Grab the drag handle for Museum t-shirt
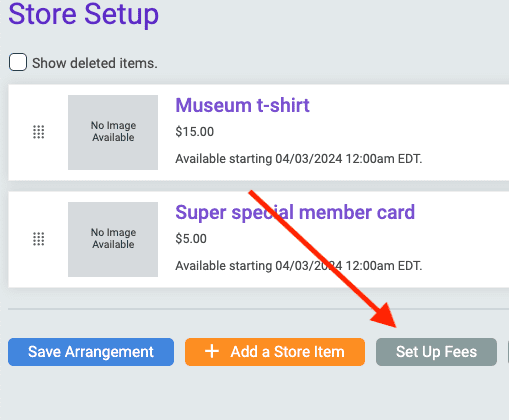The width and height of the screenshot is (509, 420). [39, 132]
